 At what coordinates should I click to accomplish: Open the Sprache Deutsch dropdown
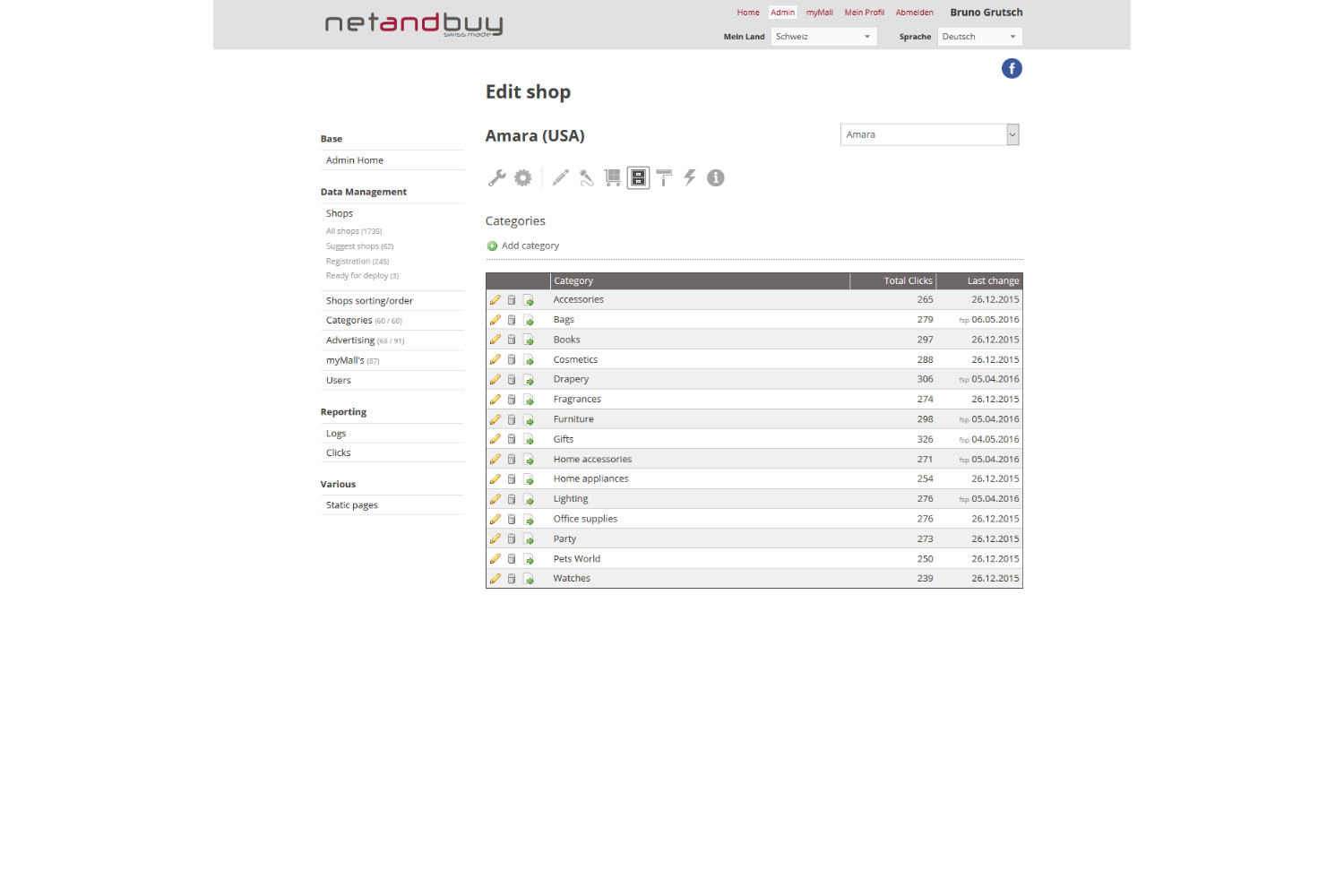(x=979, y=37)
